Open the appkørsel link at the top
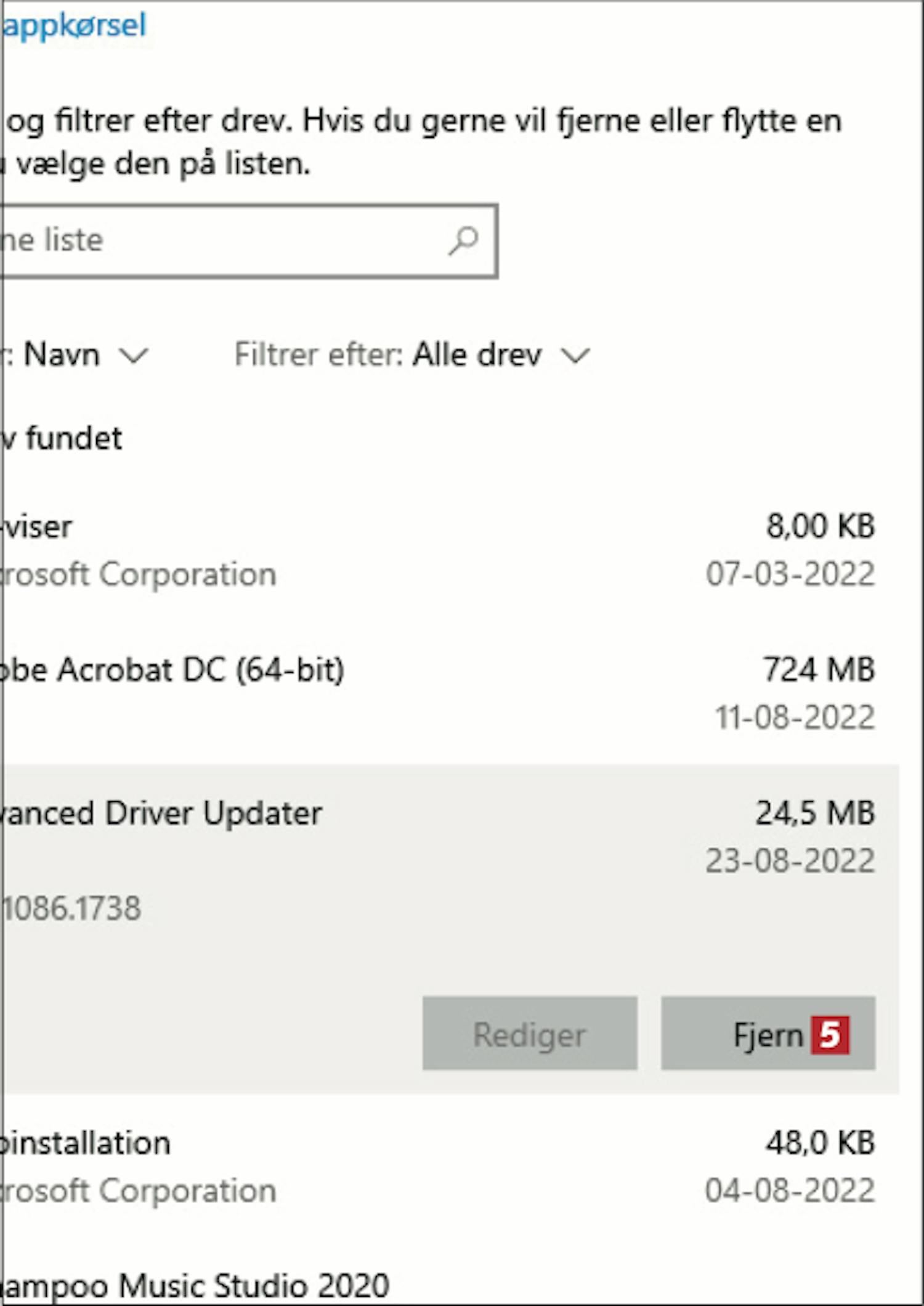This screenshot has height=1306, width=924. [x=74, y=26]
